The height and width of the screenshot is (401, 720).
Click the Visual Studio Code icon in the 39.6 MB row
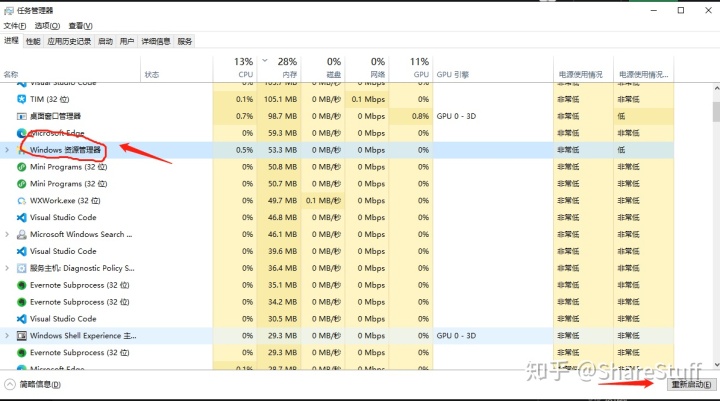point(22,251)
